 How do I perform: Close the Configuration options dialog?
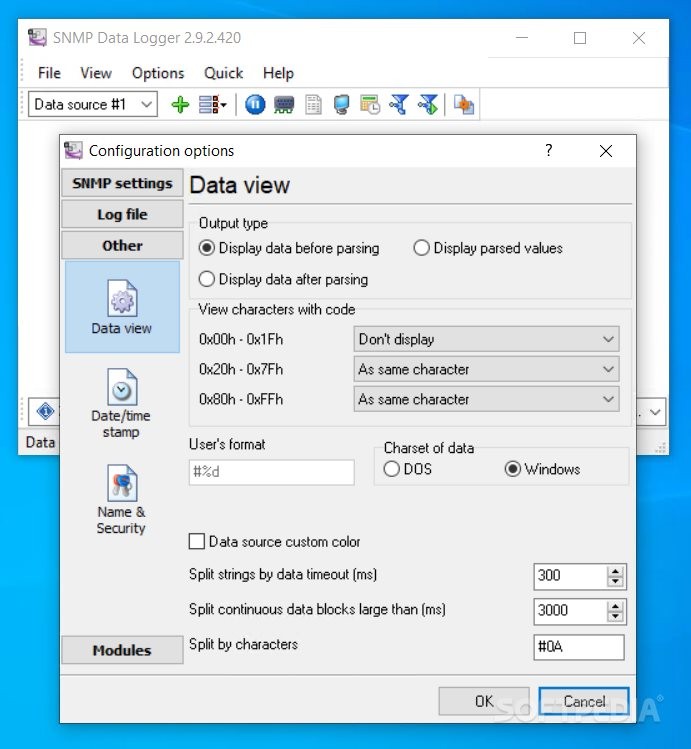[x=606, y=151]
